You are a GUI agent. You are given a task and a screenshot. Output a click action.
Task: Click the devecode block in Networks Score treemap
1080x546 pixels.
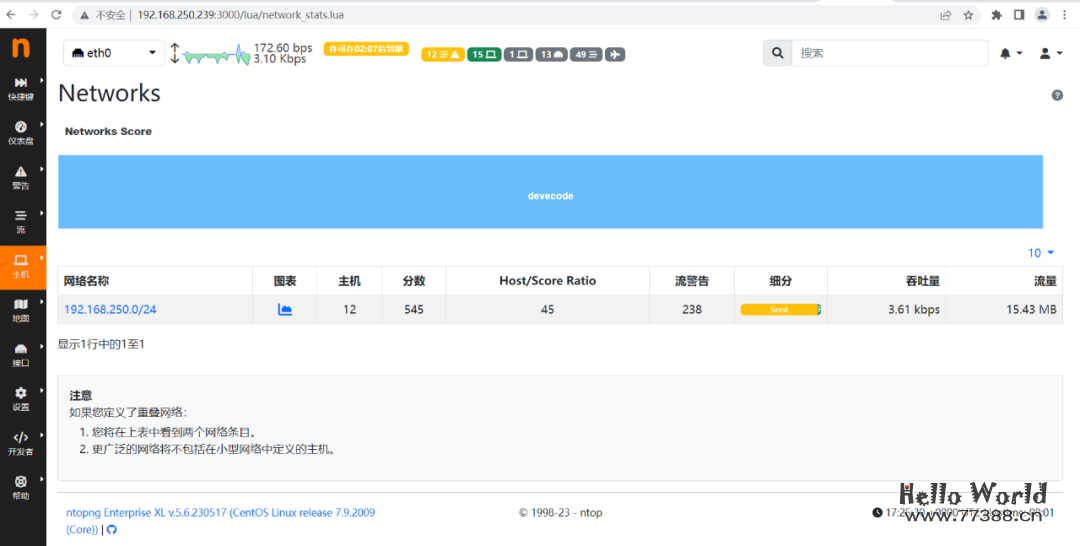(x=550, y=192)
